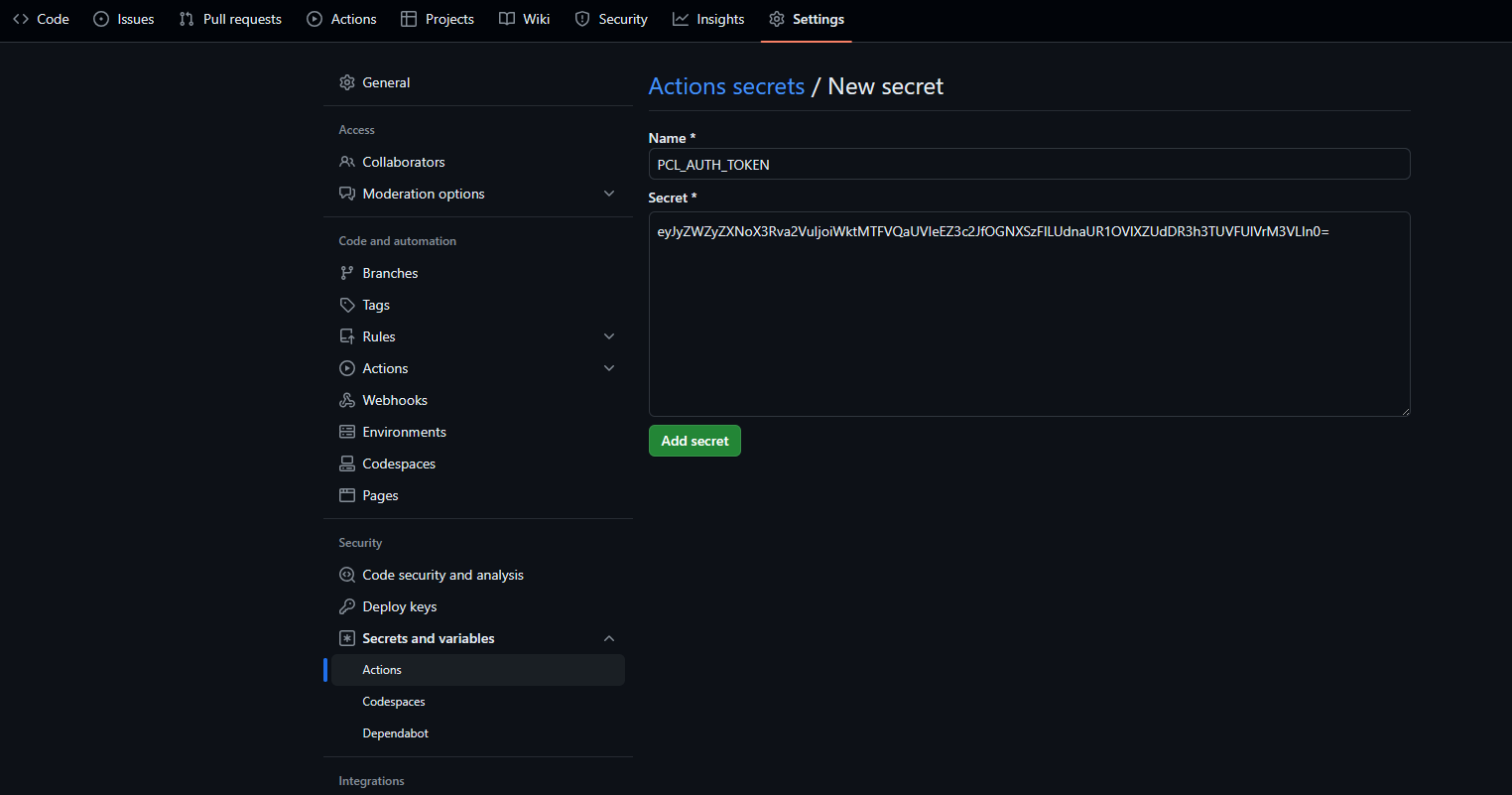Click the General gear icon in sidebar

pyautogui.click(x=346, y=82)
